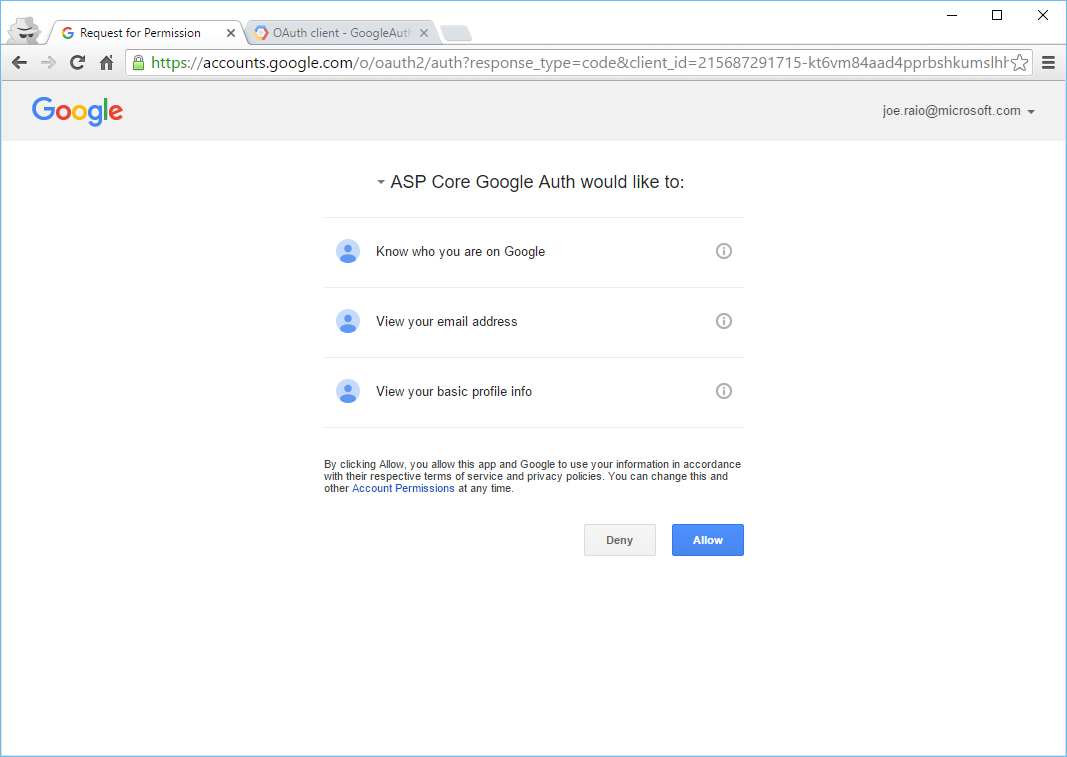The image size is (1067, 757).
Task: Close the OAuth client tab
Action: tap(424, 33)
